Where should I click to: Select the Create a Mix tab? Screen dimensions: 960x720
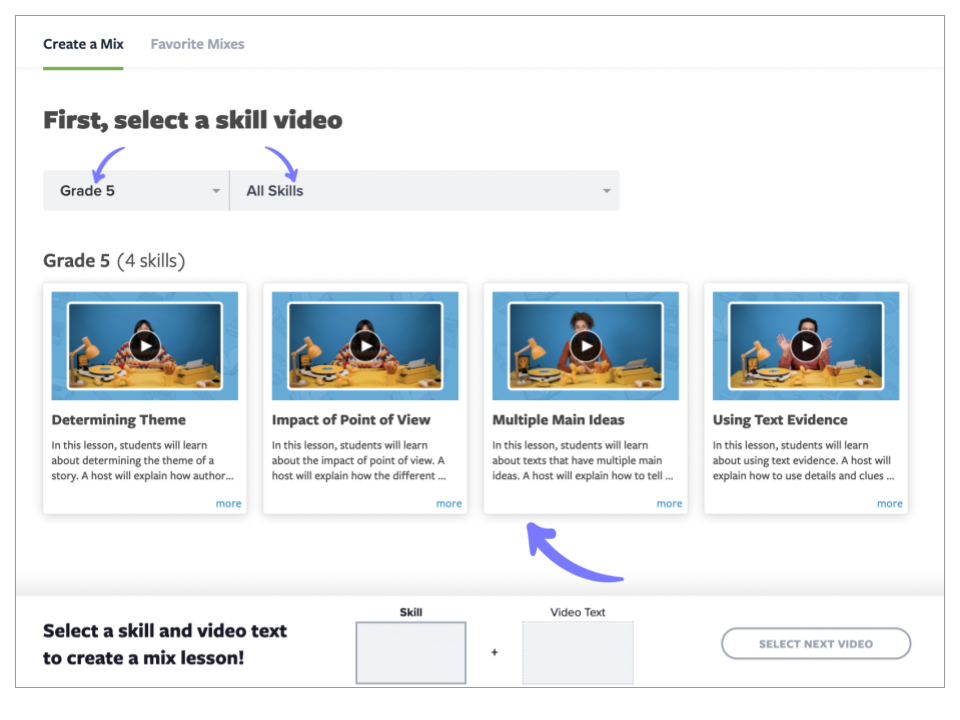[x=83, y=44]
